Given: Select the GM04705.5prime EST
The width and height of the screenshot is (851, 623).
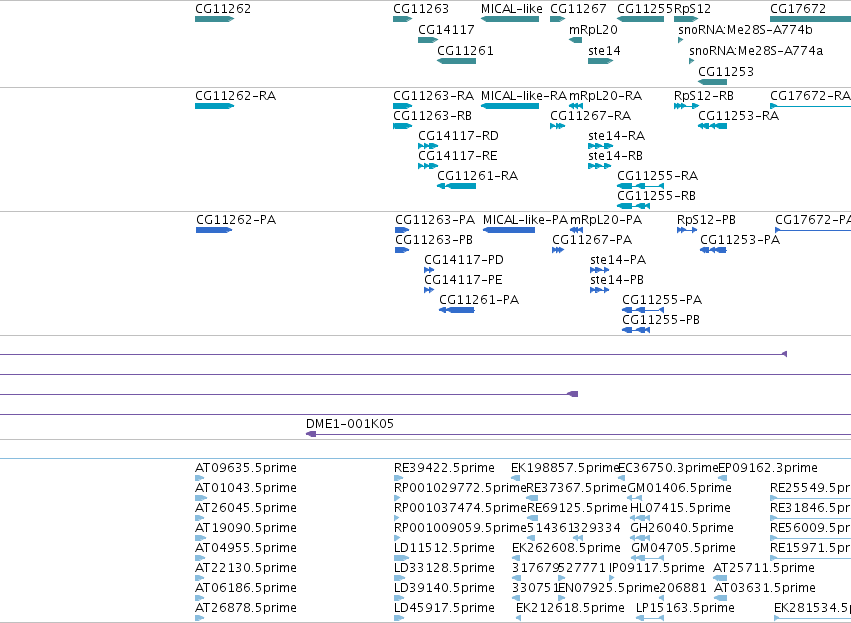Looking at the screenshot, I should 646,558.
